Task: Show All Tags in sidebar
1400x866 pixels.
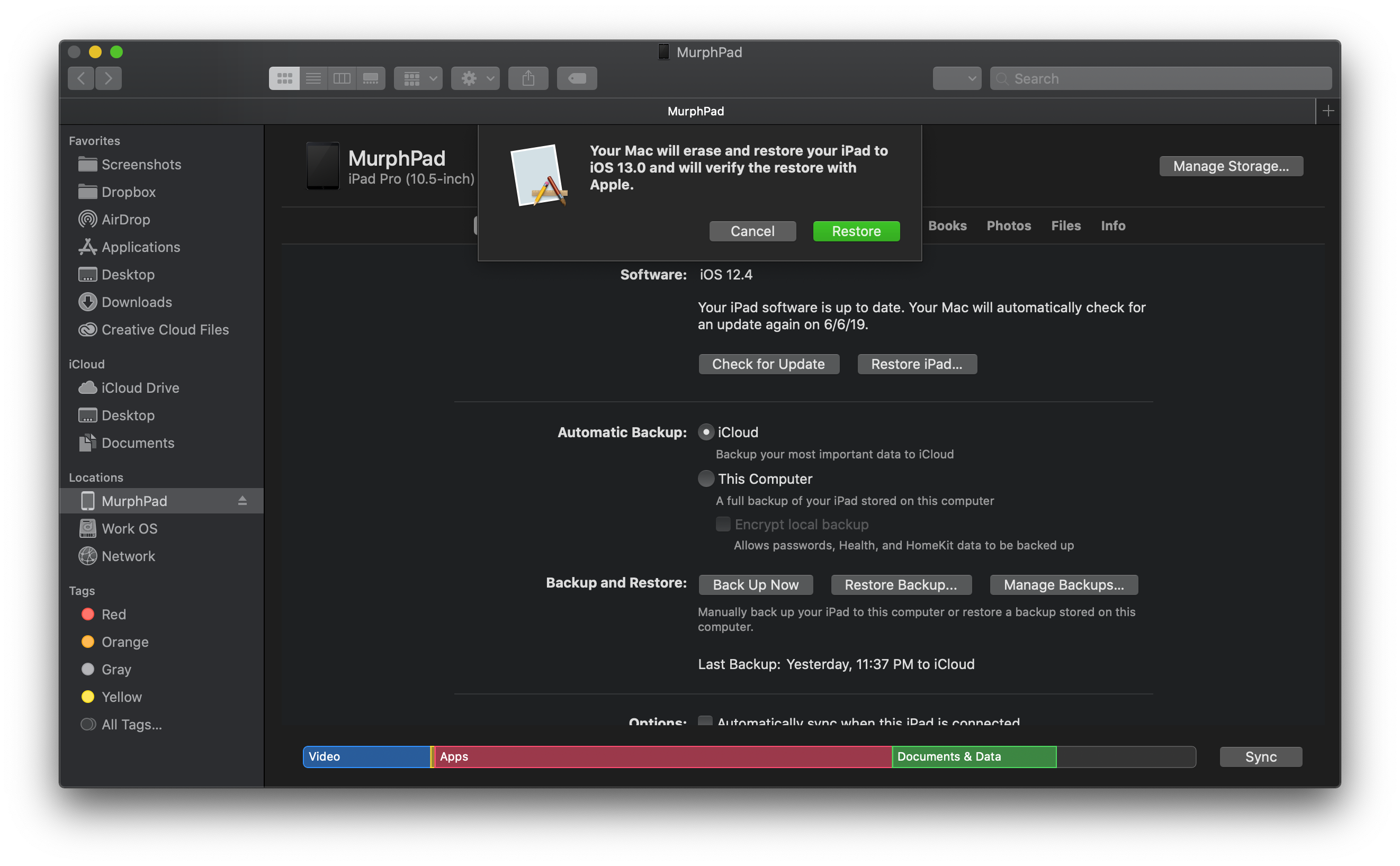Action: pos(161,725)
